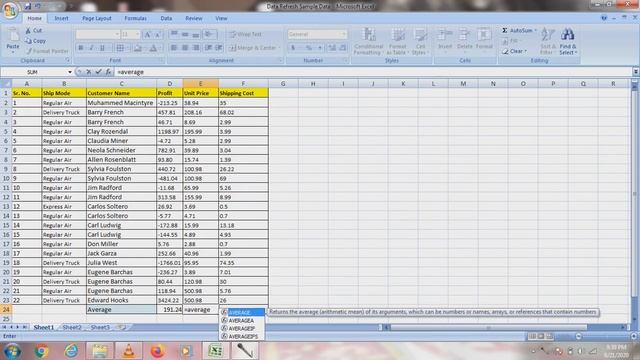Open Insert Function fx dialog
The image size is (640, 360).
[x=108, y=72]
